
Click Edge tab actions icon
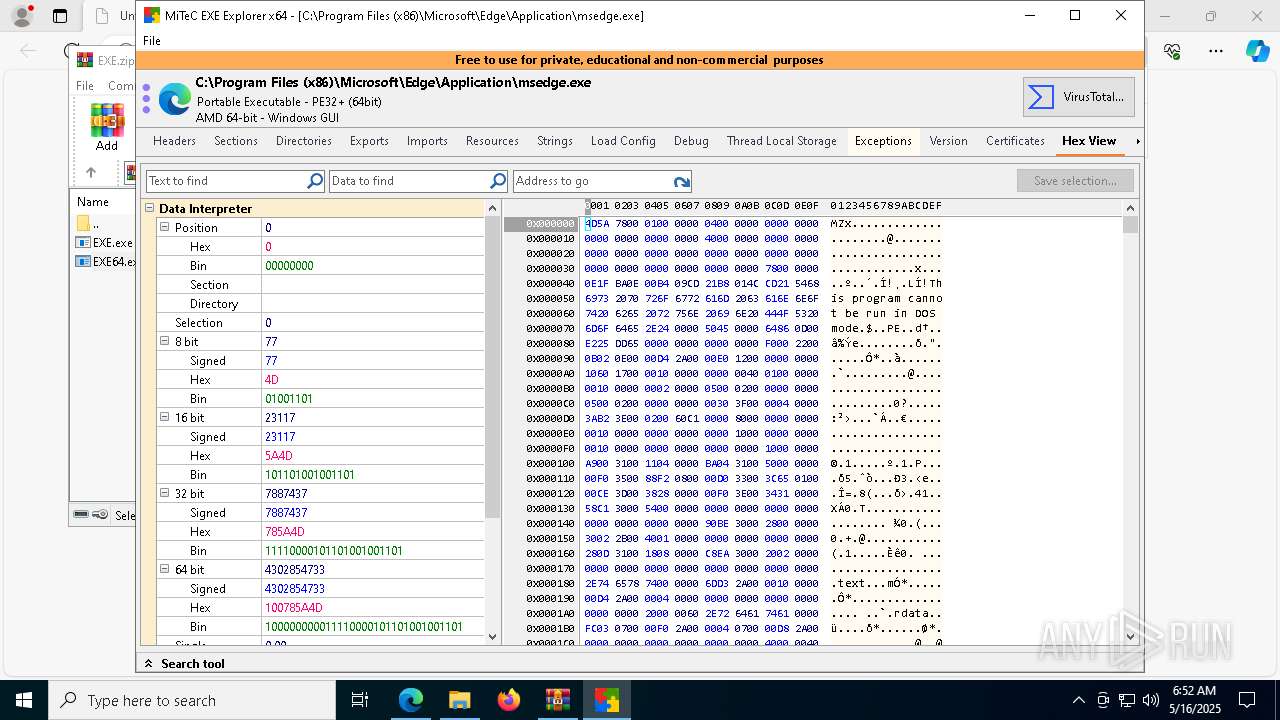tap(60, 16)
